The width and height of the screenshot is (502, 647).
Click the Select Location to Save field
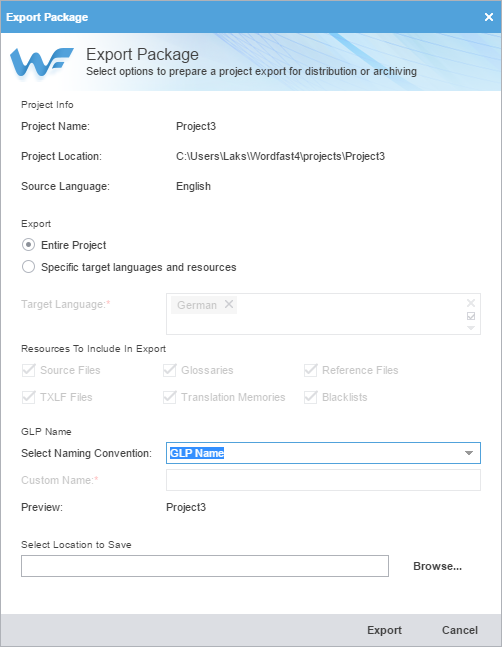(205, 566)
